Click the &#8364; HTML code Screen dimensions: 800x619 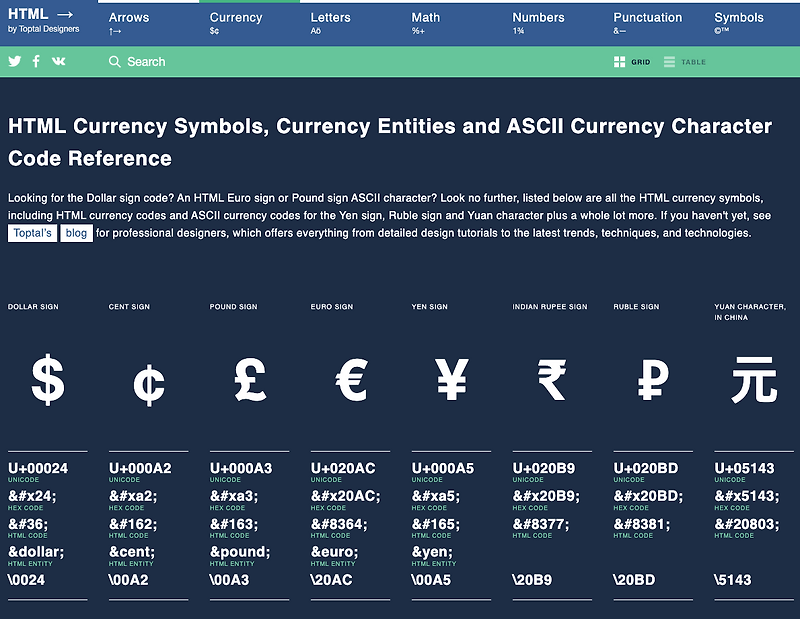tap(339, 524)
